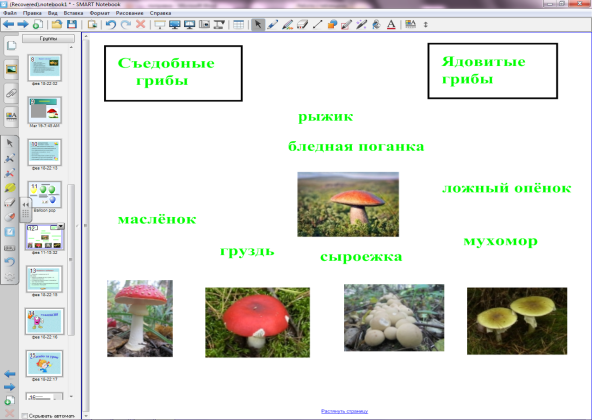
Task: Select the Magic Pen tool
Action: [361, 25]
